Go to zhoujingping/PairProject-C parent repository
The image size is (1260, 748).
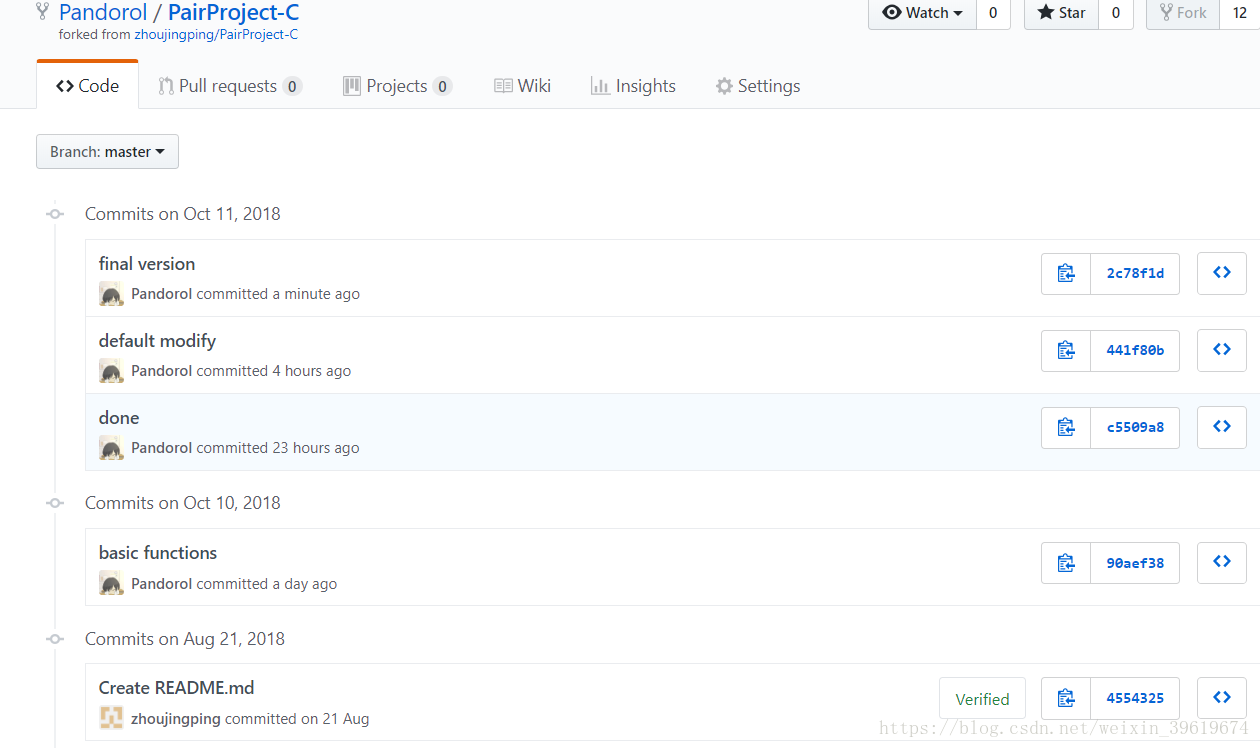click(216, 34)
